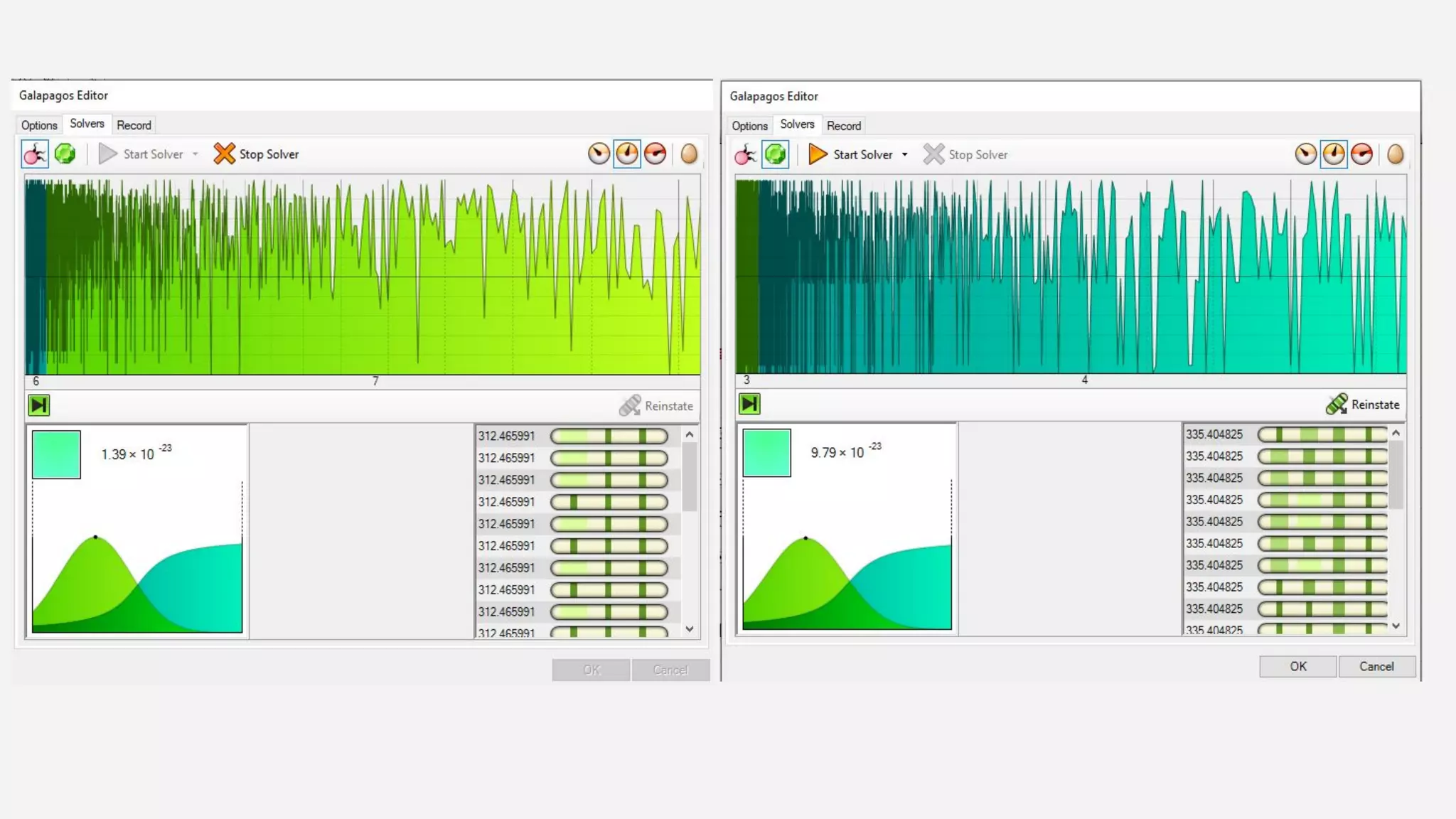
Task: Select first 312.465991 genome entry
Action: pyautogui.click(x=506, y=436)
